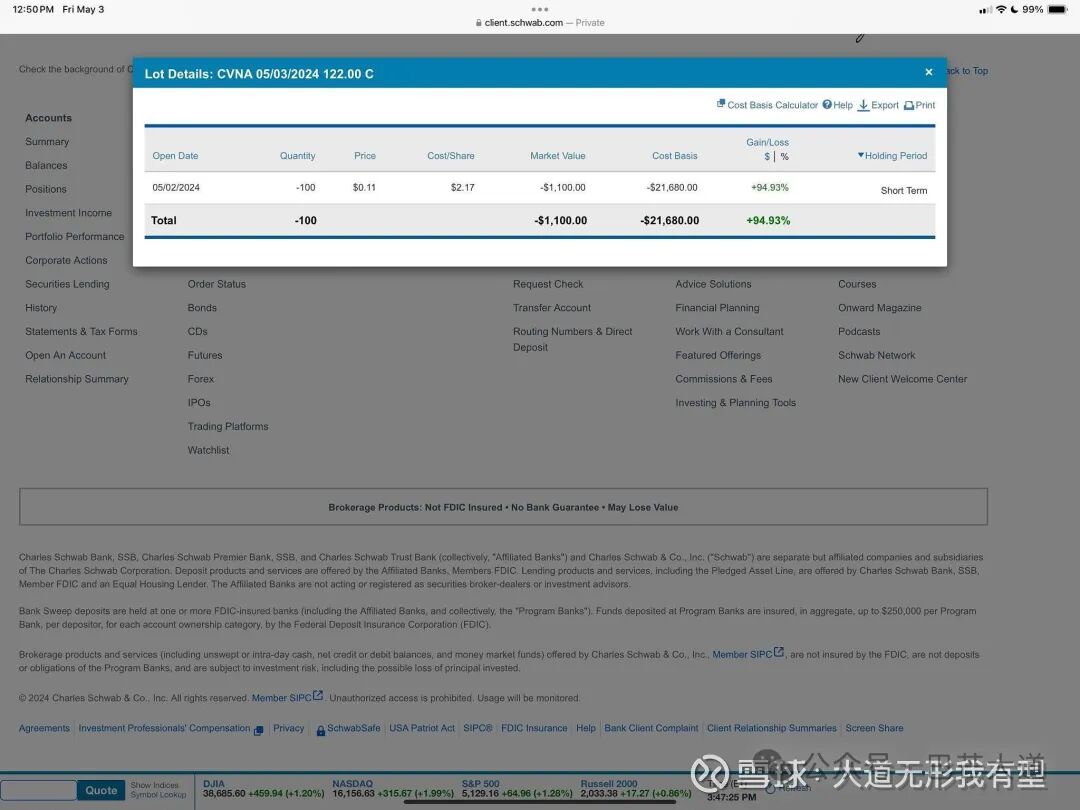Open Podcasts link
The height and width of the screenshot is (810, 1080).
(x=859, y=332)
